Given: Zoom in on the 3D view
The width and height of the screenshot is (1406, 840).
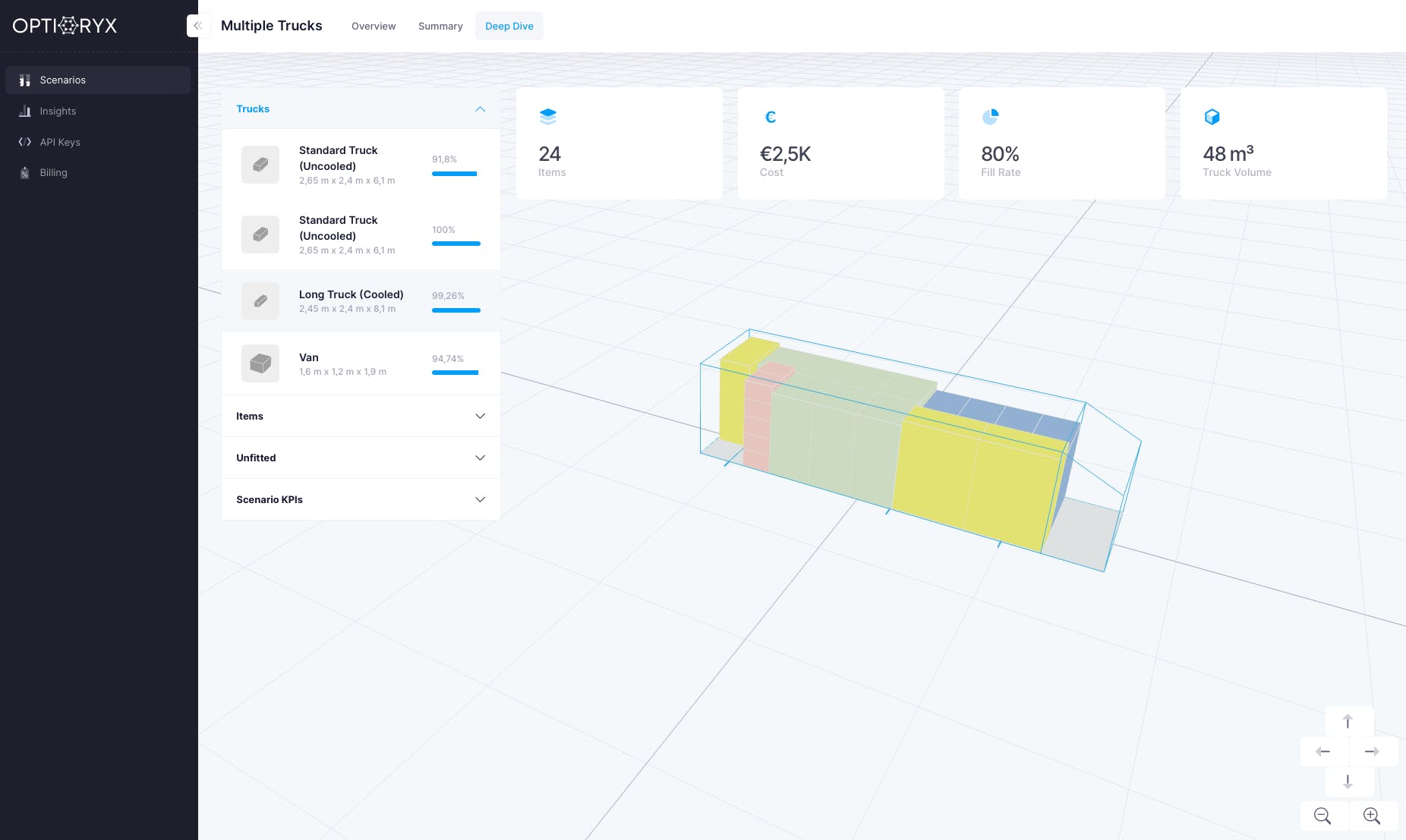Looking at the screenshot, I should click(1373, 816).
